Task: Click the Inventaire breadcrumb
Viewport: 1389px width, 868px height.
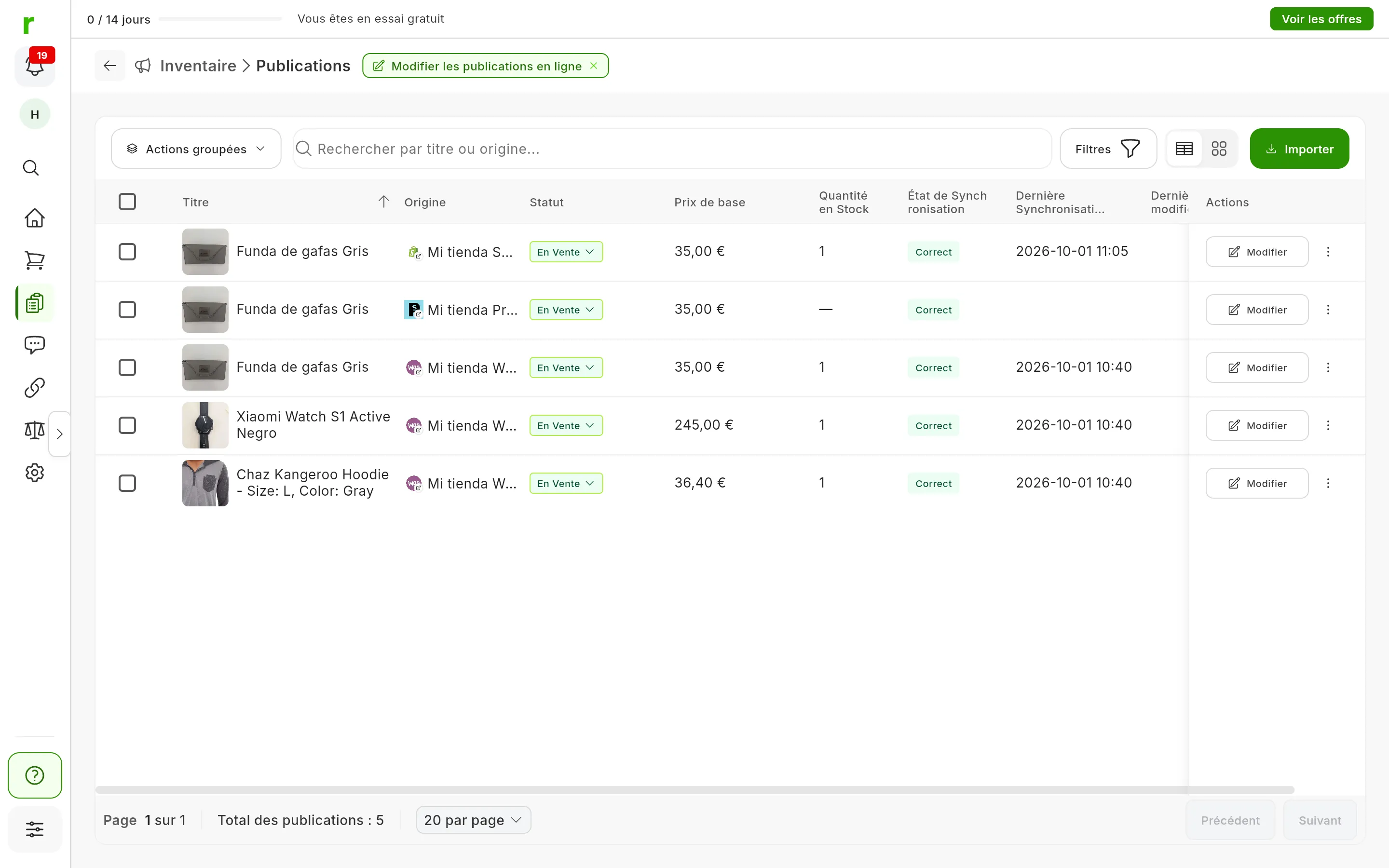Action: pyautogui.click(x=198, y=66)
